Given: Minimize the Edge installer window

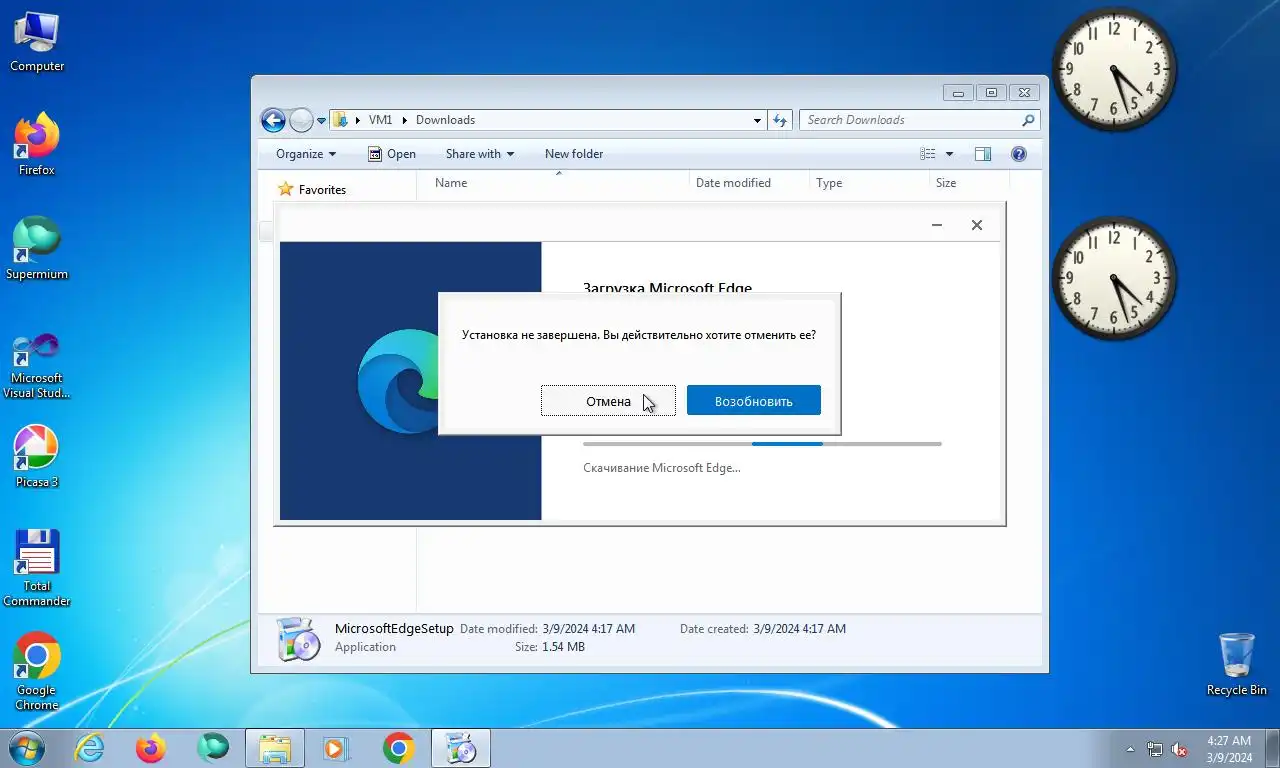Looking at the screenshot, I should click(x=937, y=225).
